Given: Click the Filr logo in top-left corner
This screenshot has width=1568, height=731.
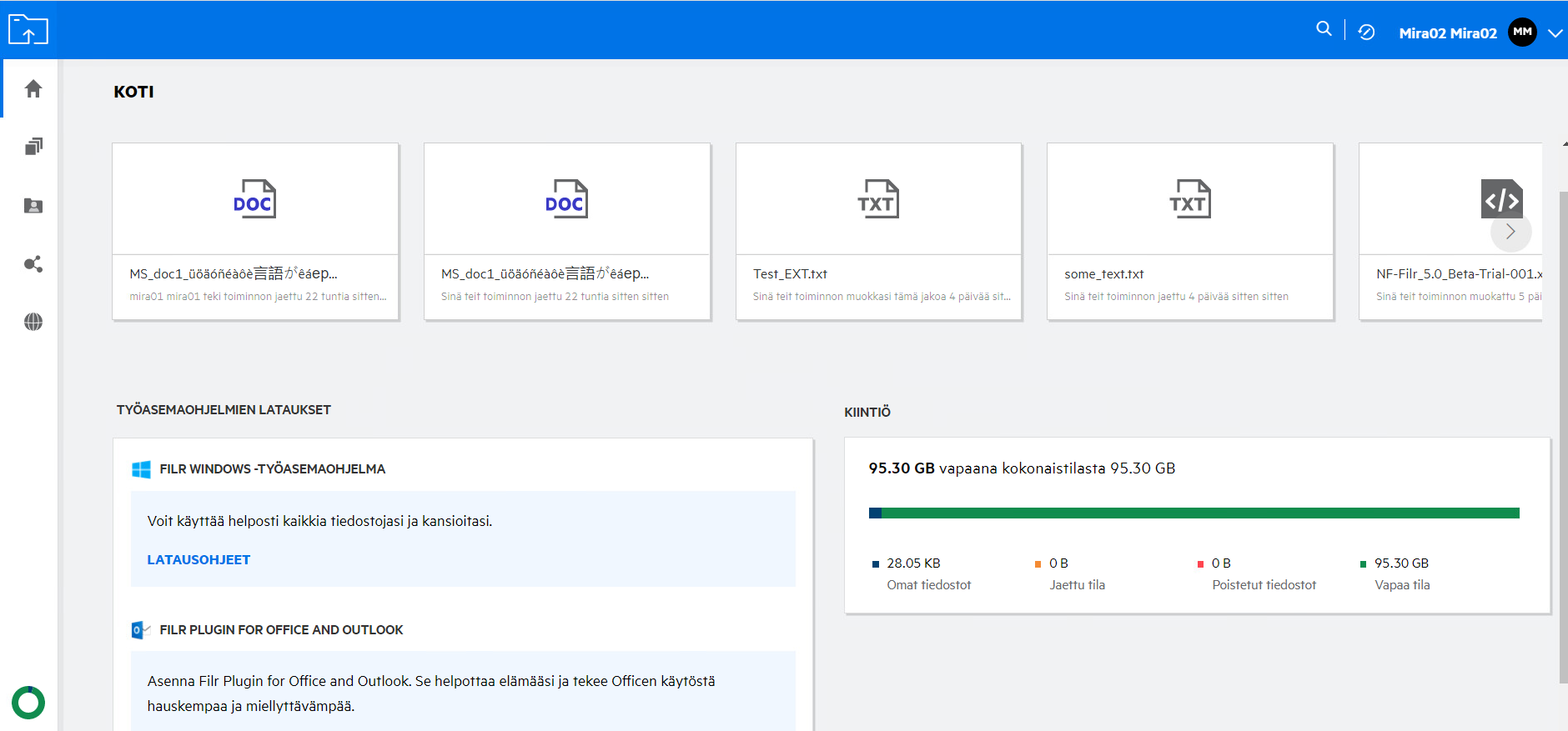Looking at the screenshot, I should point(28,30).
